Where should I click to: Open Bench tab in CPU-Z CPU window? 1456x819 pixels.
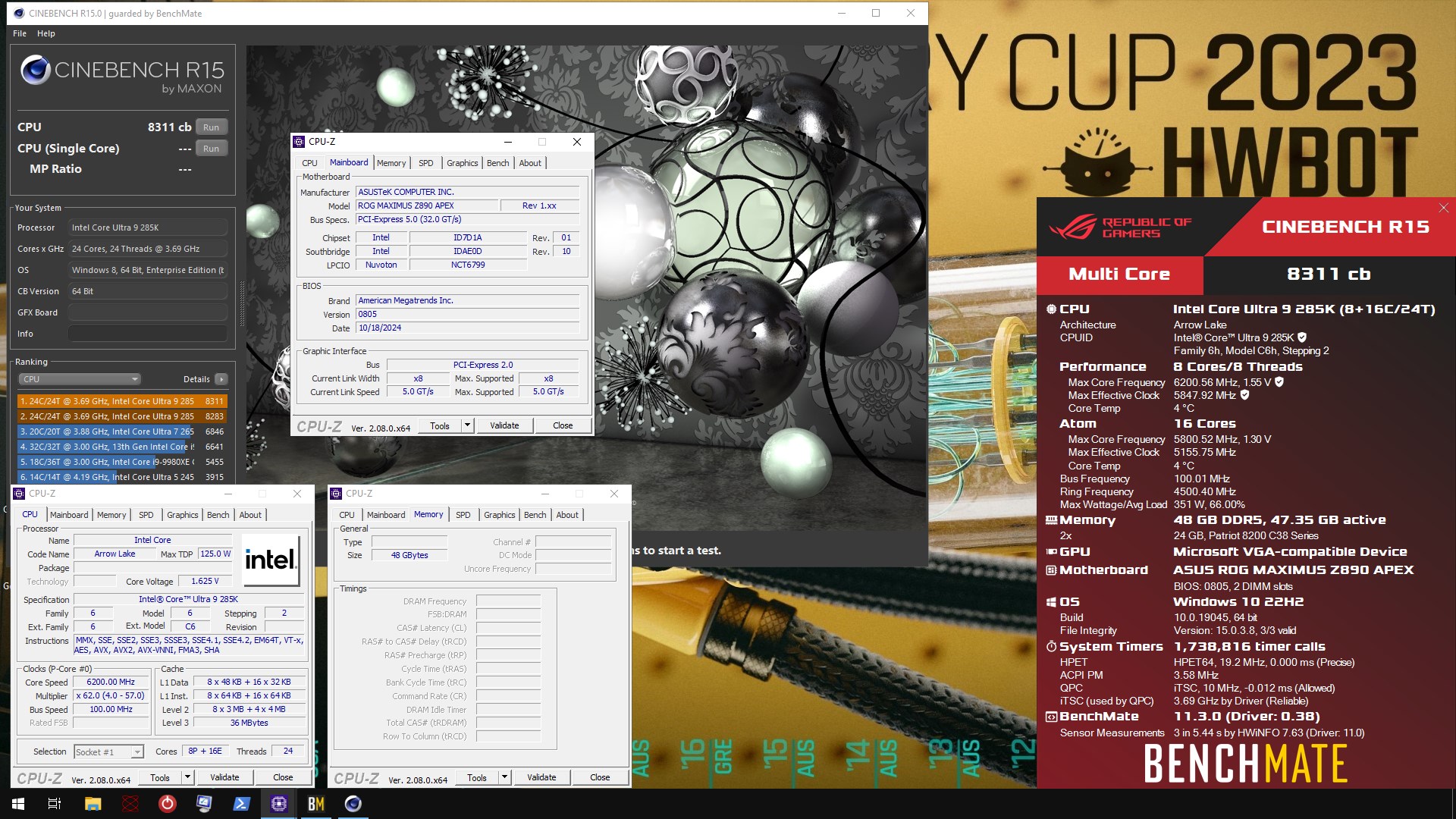(218, 515)
